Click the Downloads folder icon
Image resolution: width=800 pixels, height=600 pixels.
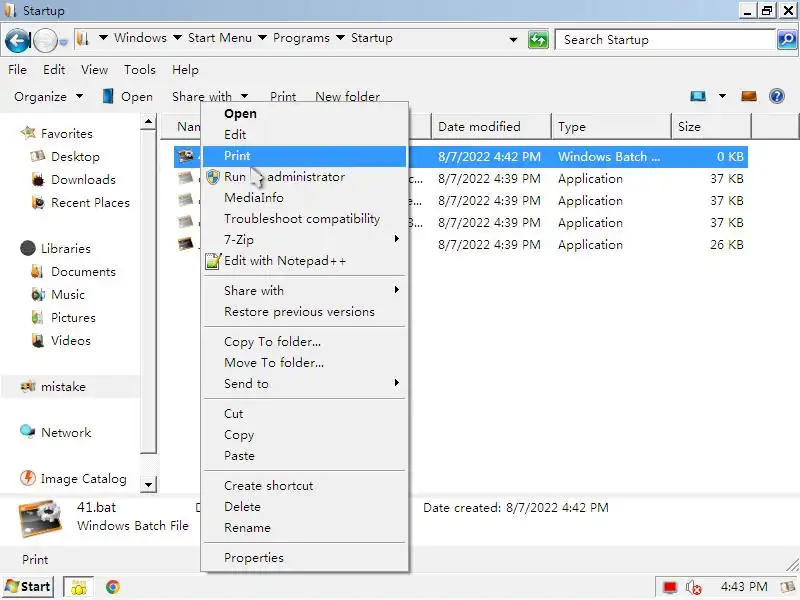click(38, 179)
